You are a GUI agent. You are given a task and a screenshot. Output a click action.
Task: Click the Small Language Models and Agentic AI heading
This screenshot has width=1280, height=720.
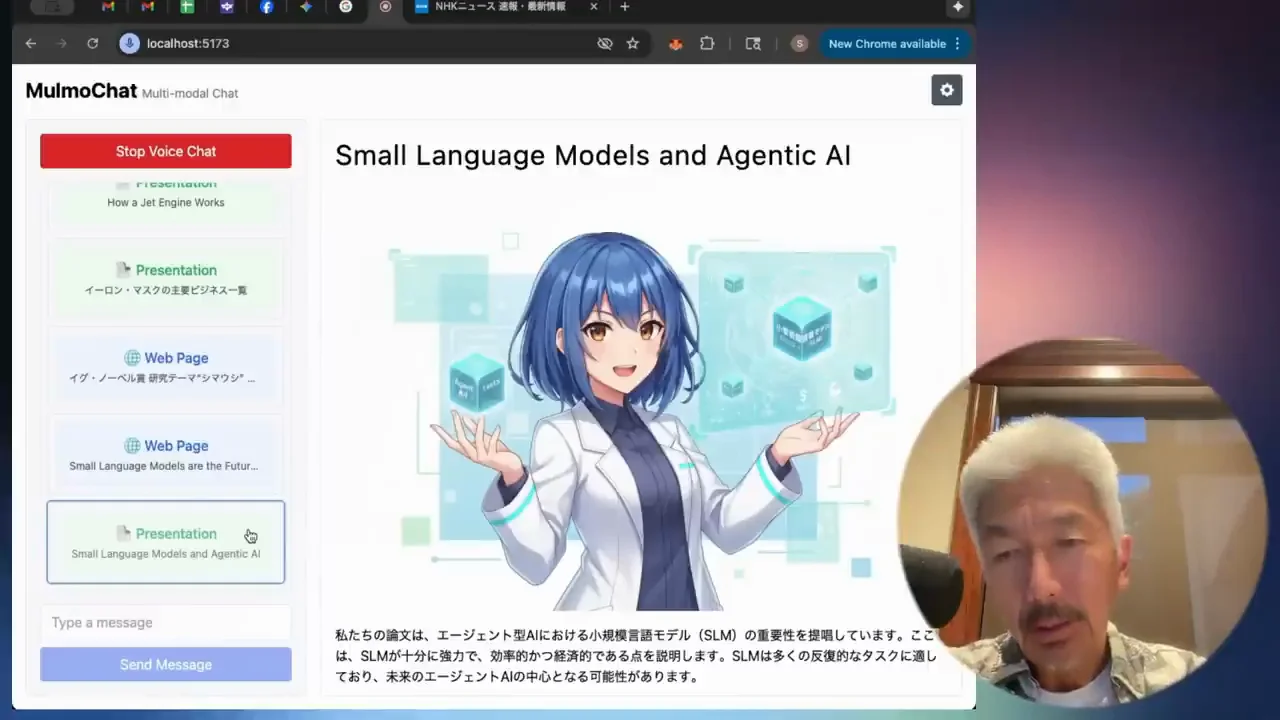(593, 155)
